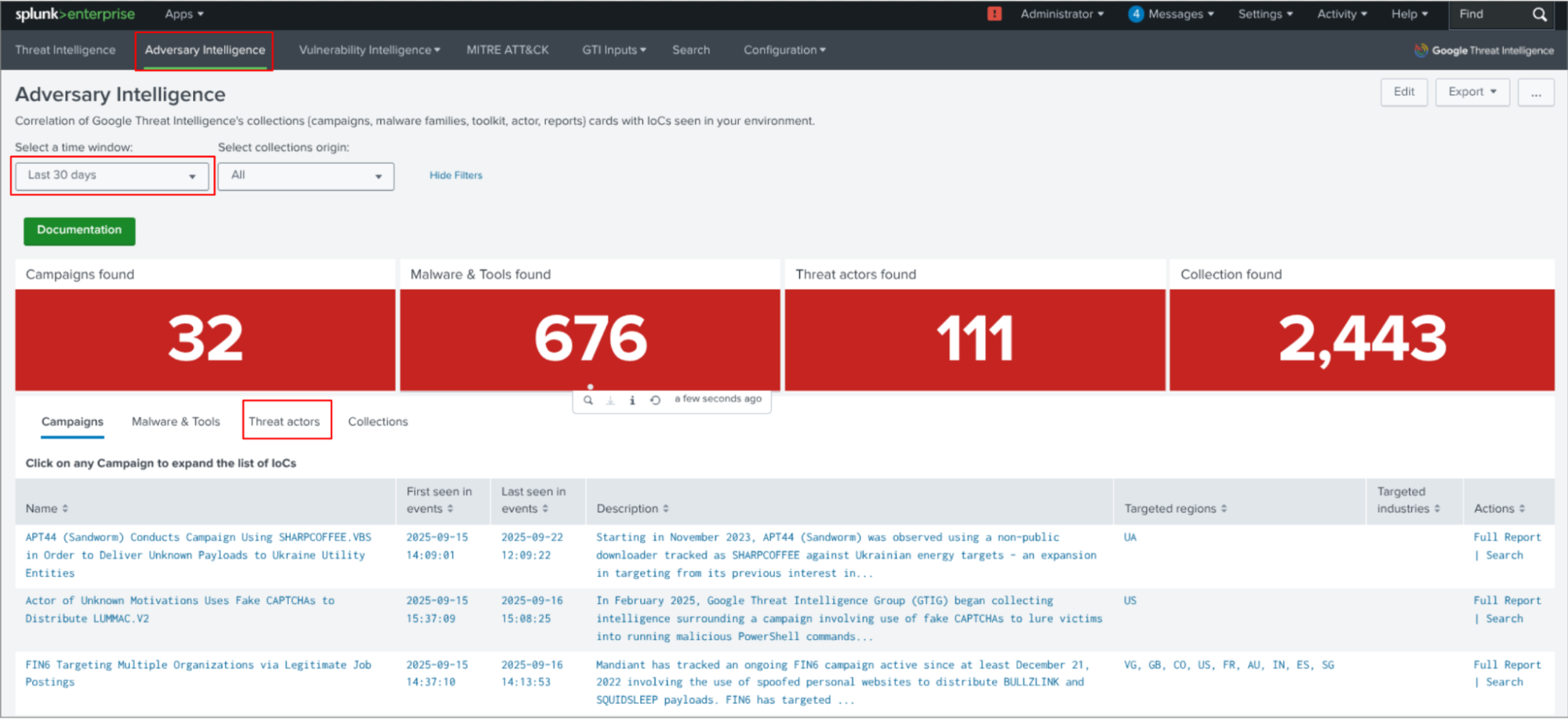Viewport: 1568px width, 721px height.
Task: Open the Messages dropdown
Action: [x=1181, y=14]
